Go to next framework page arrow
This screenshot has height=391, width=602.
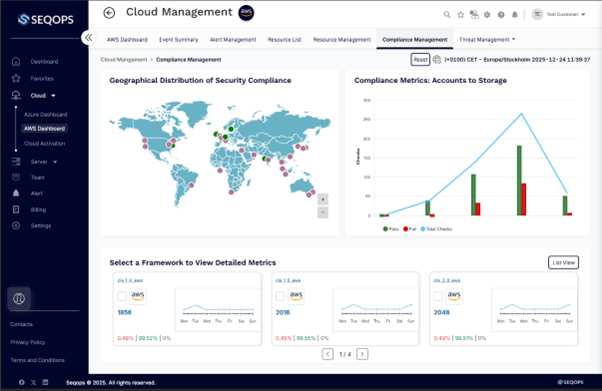(362, 354)
